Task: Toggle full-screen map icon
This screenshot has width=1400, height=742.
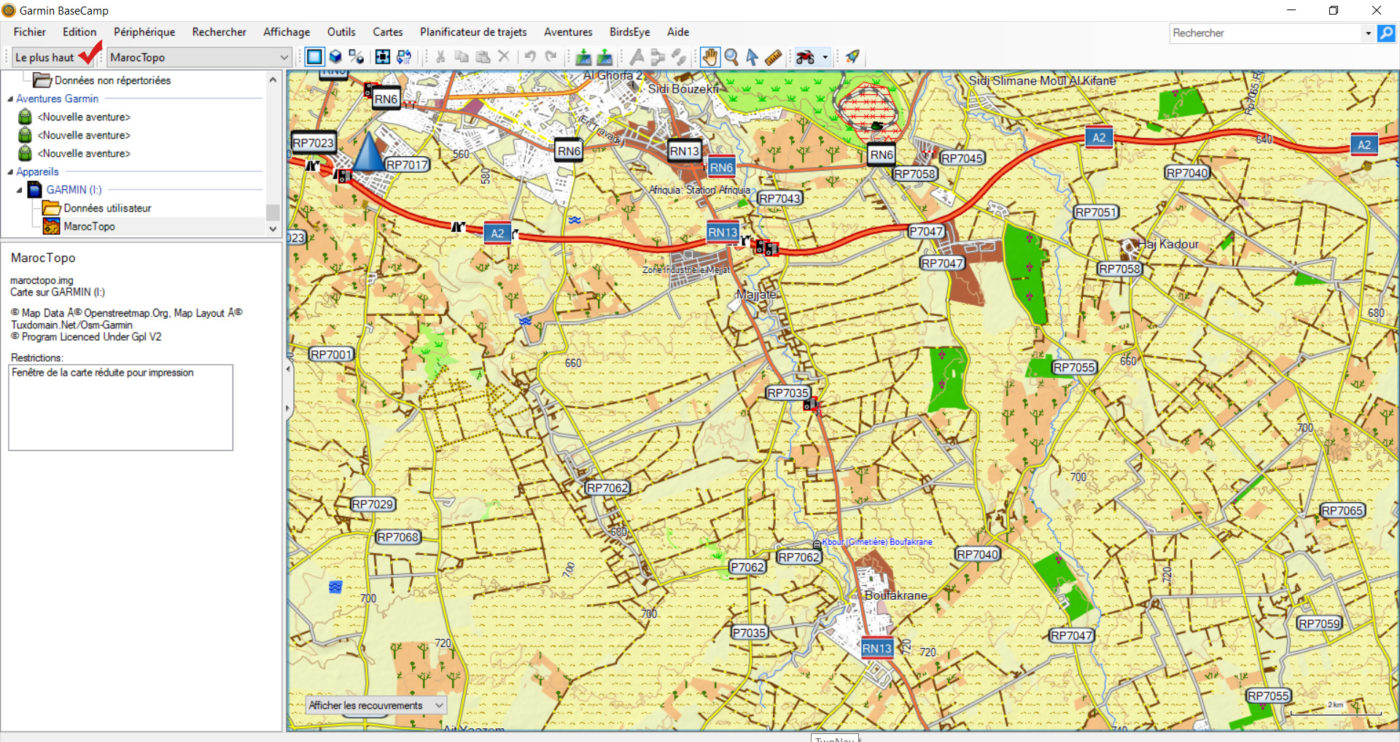Action: coord(382,57)
